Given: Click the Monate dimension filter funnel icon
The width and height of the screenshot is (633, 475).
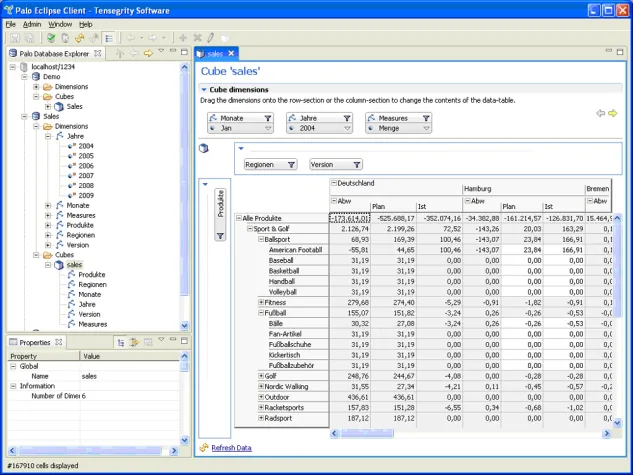Looking at the screenshot, I should click(x=268, y=118).
